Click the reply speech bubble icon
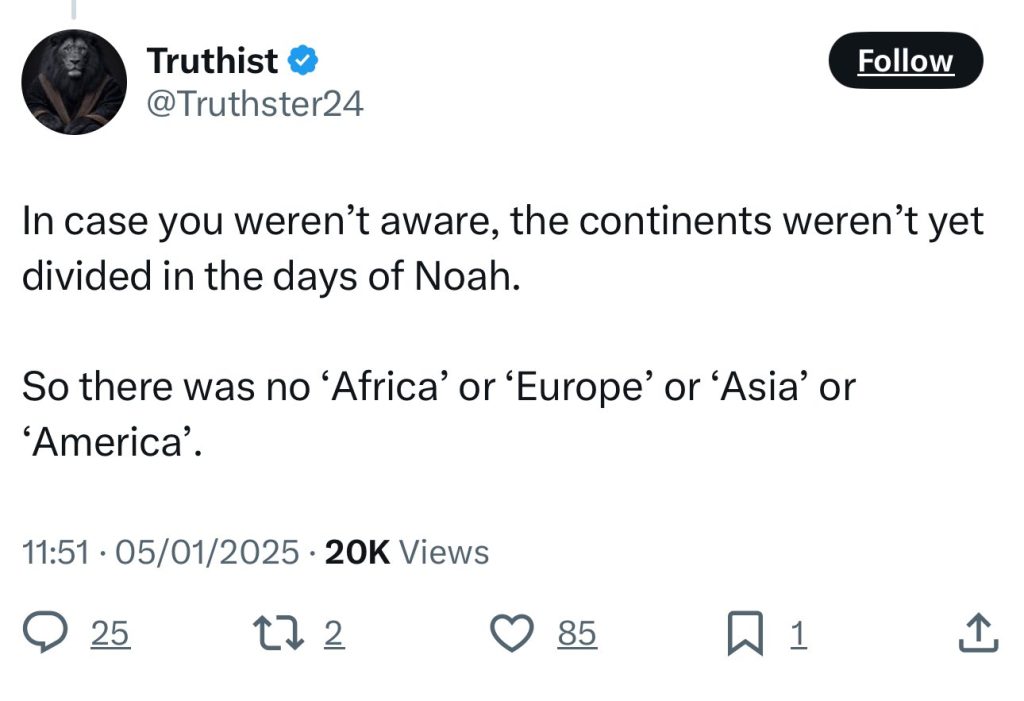1024x701 pixels. (44, 632)
